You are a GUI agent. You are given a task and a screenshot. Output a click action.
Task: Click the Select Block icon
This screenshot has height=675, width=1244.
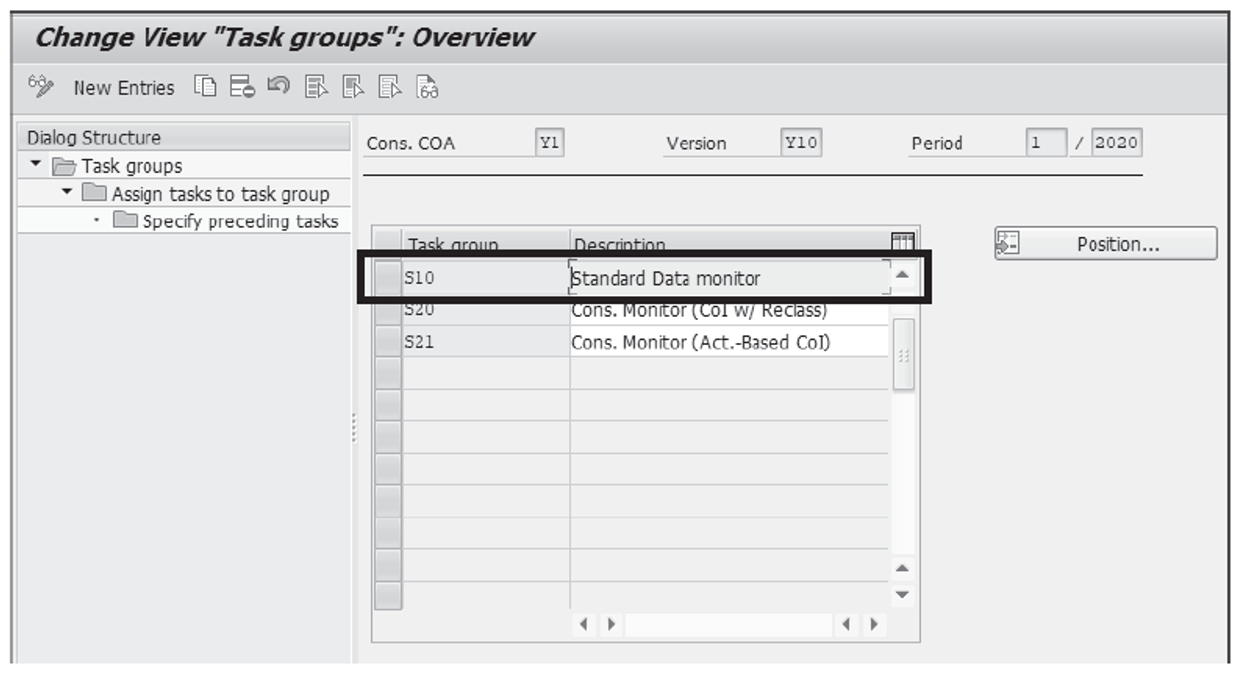coord(352,87)
